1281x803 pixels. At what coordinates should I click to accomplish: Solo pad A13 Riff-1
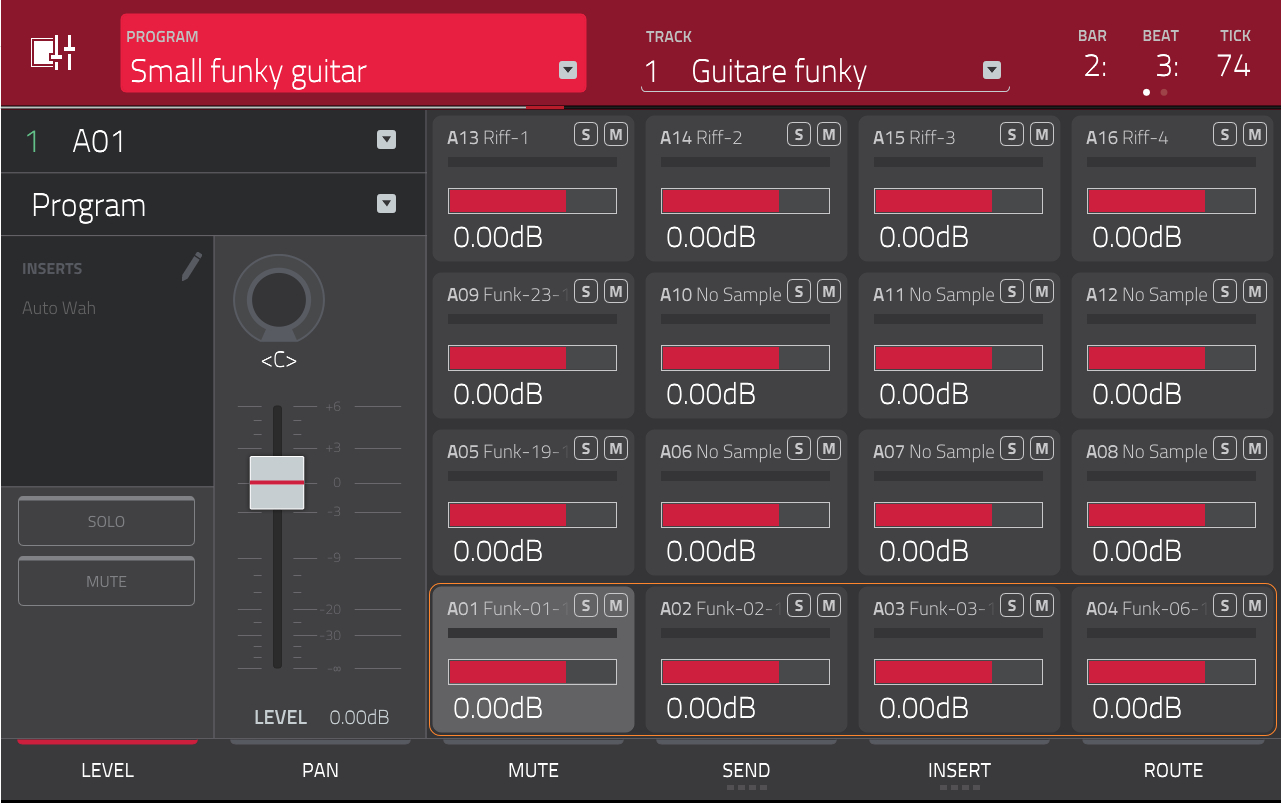[x=586, y=133]
